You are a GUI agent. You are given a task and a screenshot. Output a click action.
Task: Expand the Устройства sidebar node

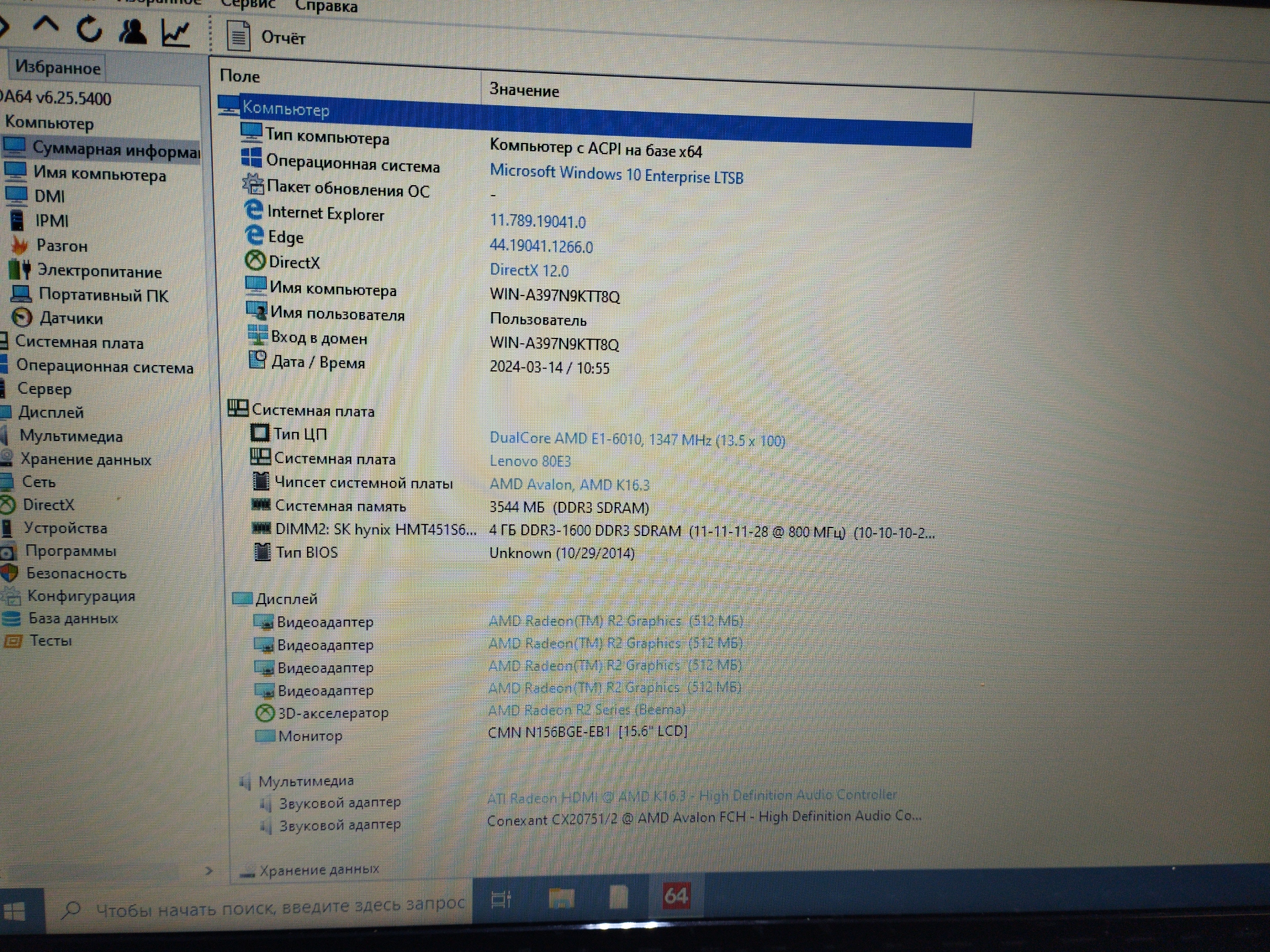[x=54, y=528]
